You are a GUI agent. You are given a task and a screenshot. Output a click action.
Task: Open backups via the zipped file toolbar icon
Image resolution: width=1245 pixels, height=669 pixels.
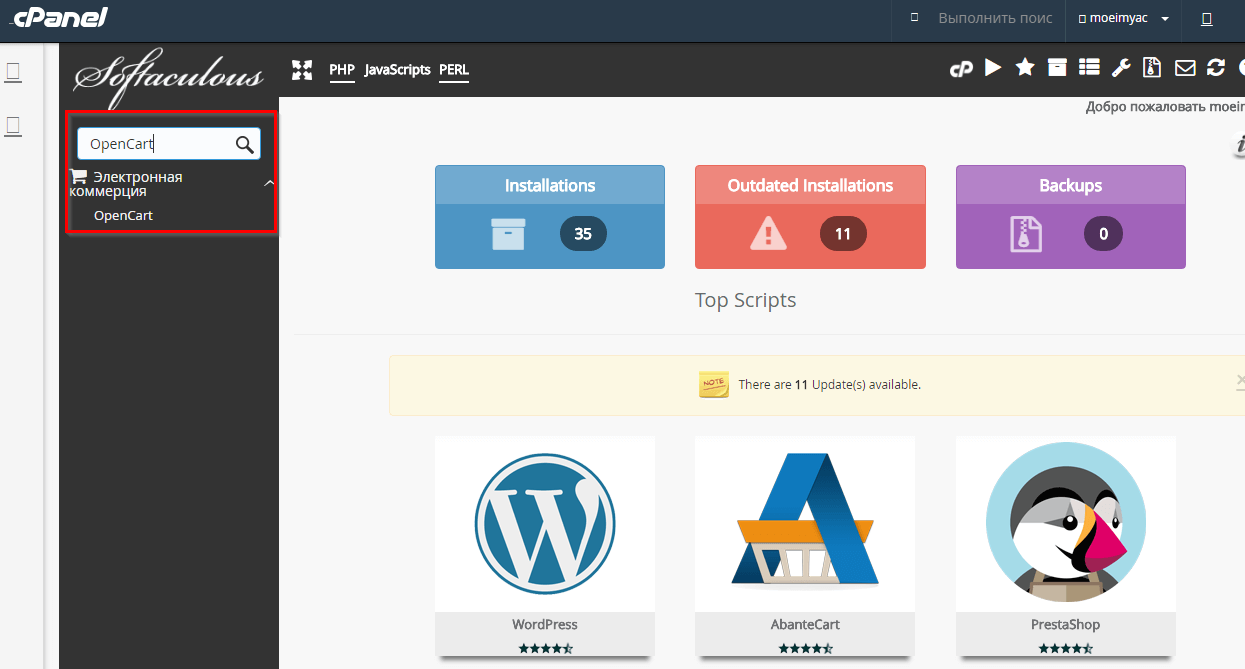click(x=1152, y=68)
